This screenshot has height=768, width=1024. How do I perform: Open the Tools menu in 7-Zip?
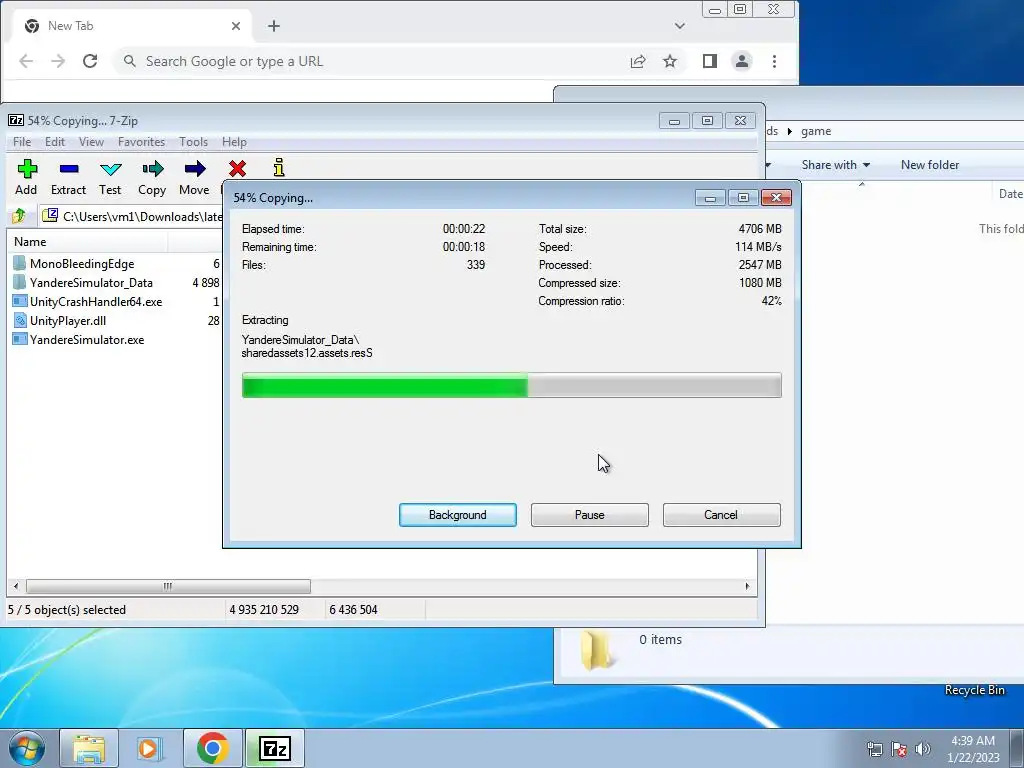pos(193,142)
